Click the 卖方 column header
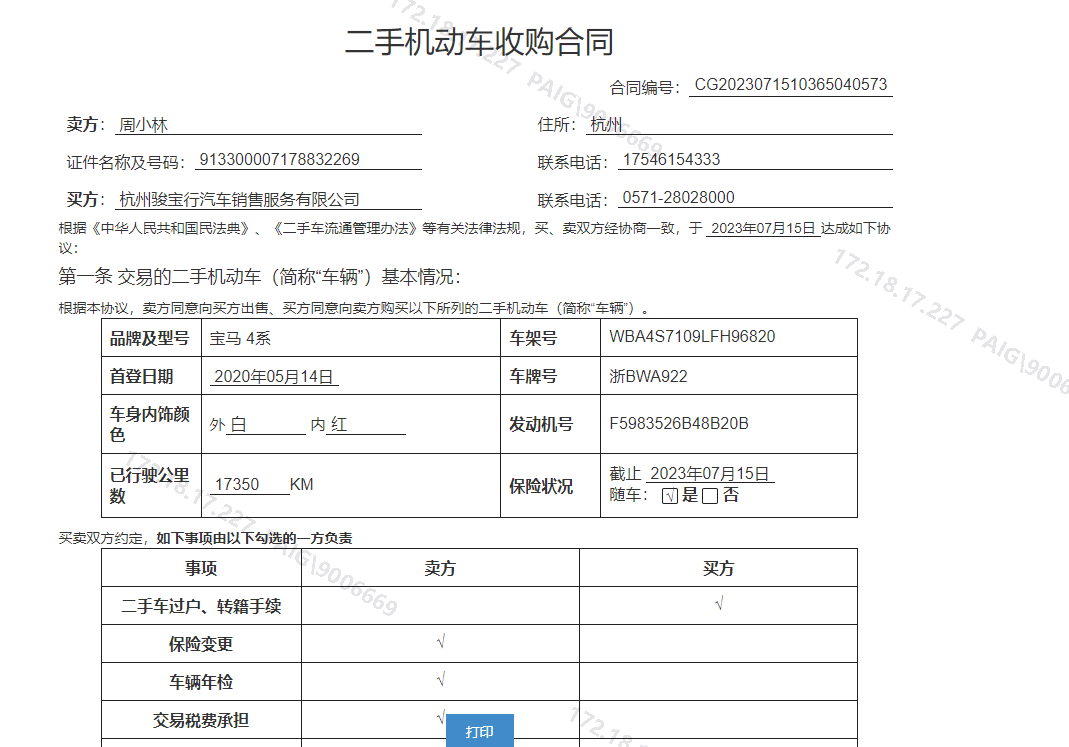This screenshot has height=747, width=1069. click(440, 568)
